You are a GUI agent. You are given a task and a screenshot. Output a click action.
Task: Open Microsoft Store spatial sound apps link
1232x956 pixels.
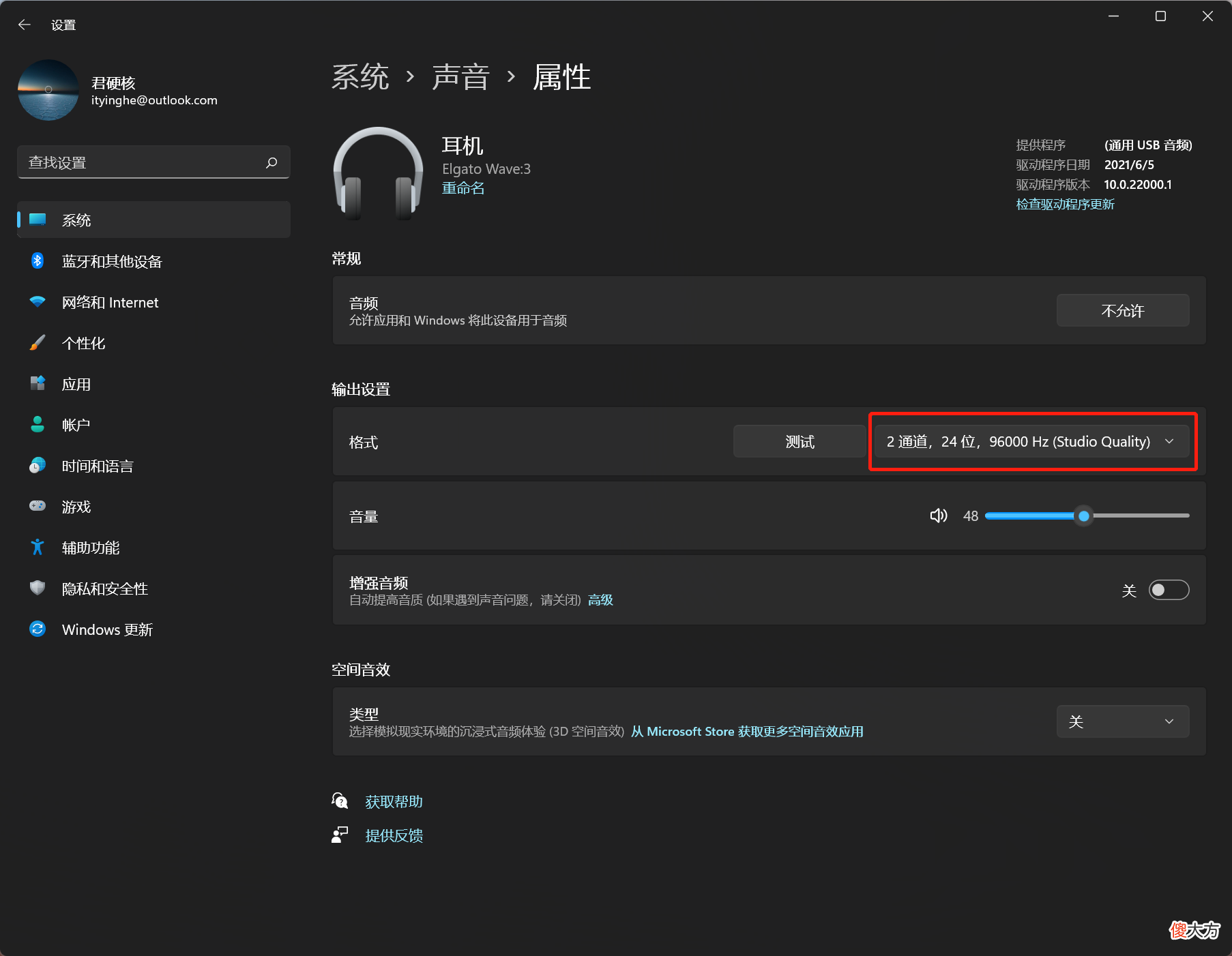coord(747,731)
